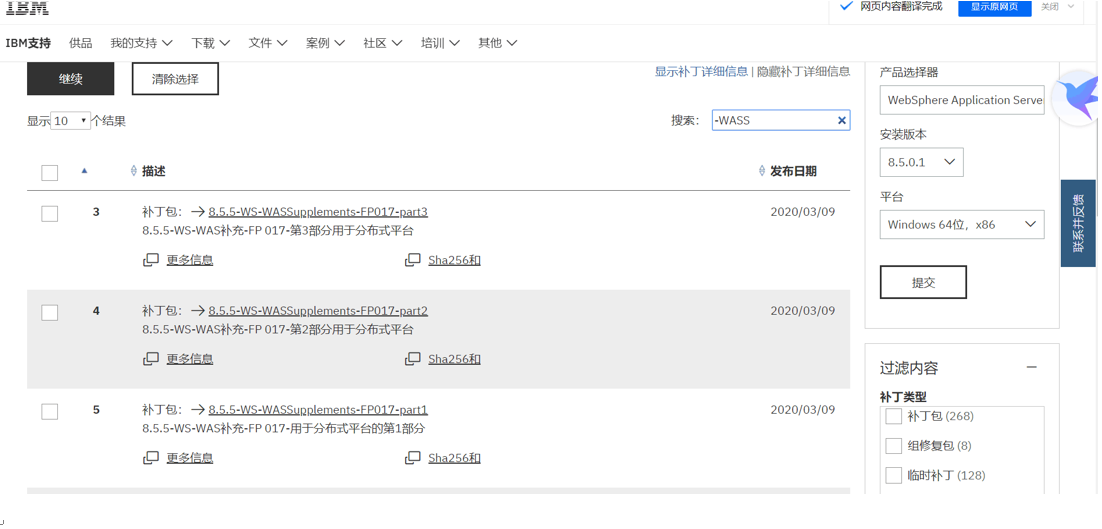Clear the search field with X icon
This screenshot has width=1102, height=529.
tap(841, 121)
